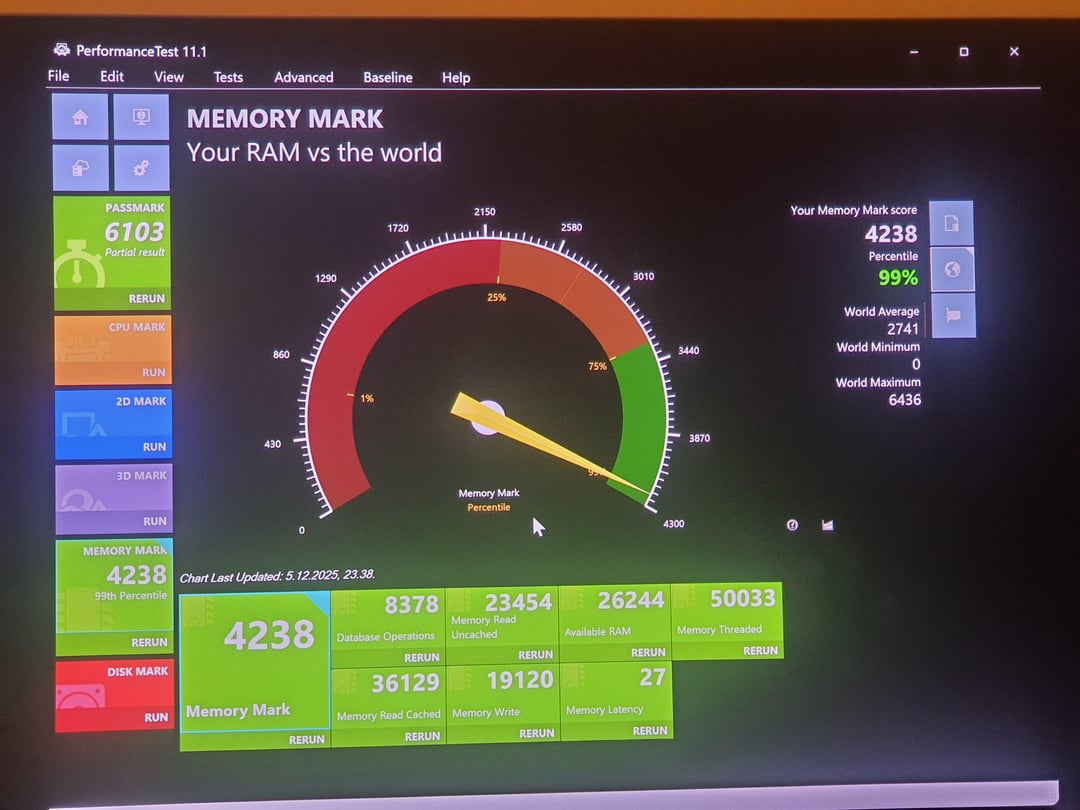Select the globe world comparison icon
The height and width of the screenshot is (810, 1080).
[x=951, y=269]
